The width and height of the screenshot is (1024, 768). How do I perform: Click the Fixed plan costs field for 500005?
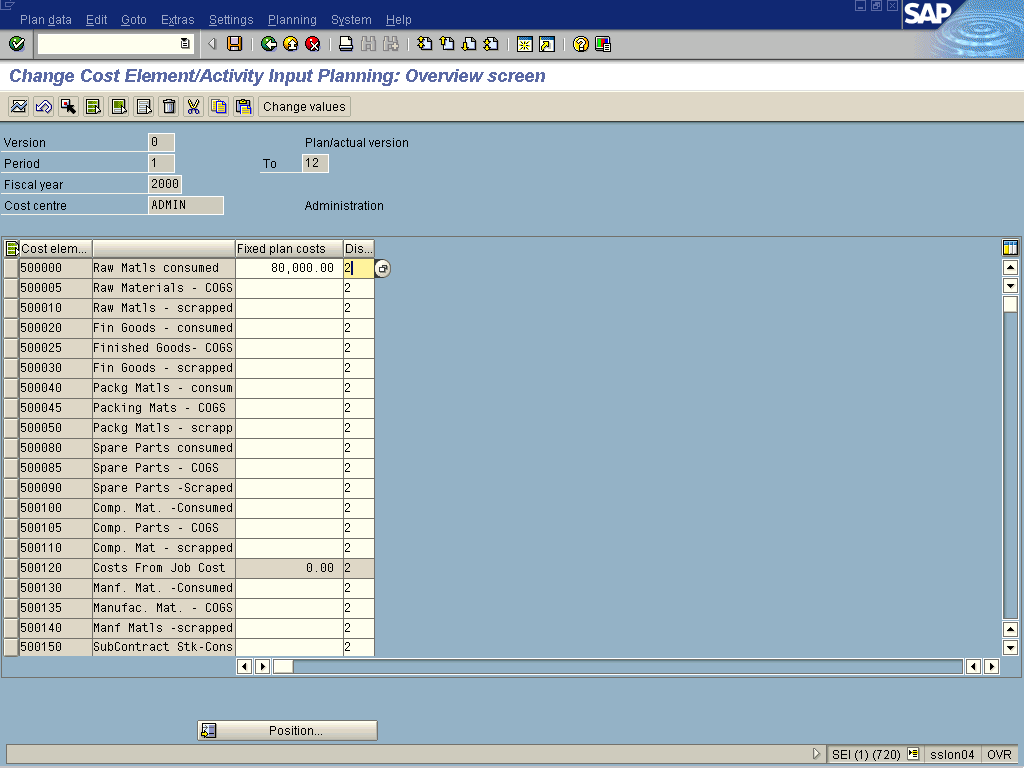point(288,288)
